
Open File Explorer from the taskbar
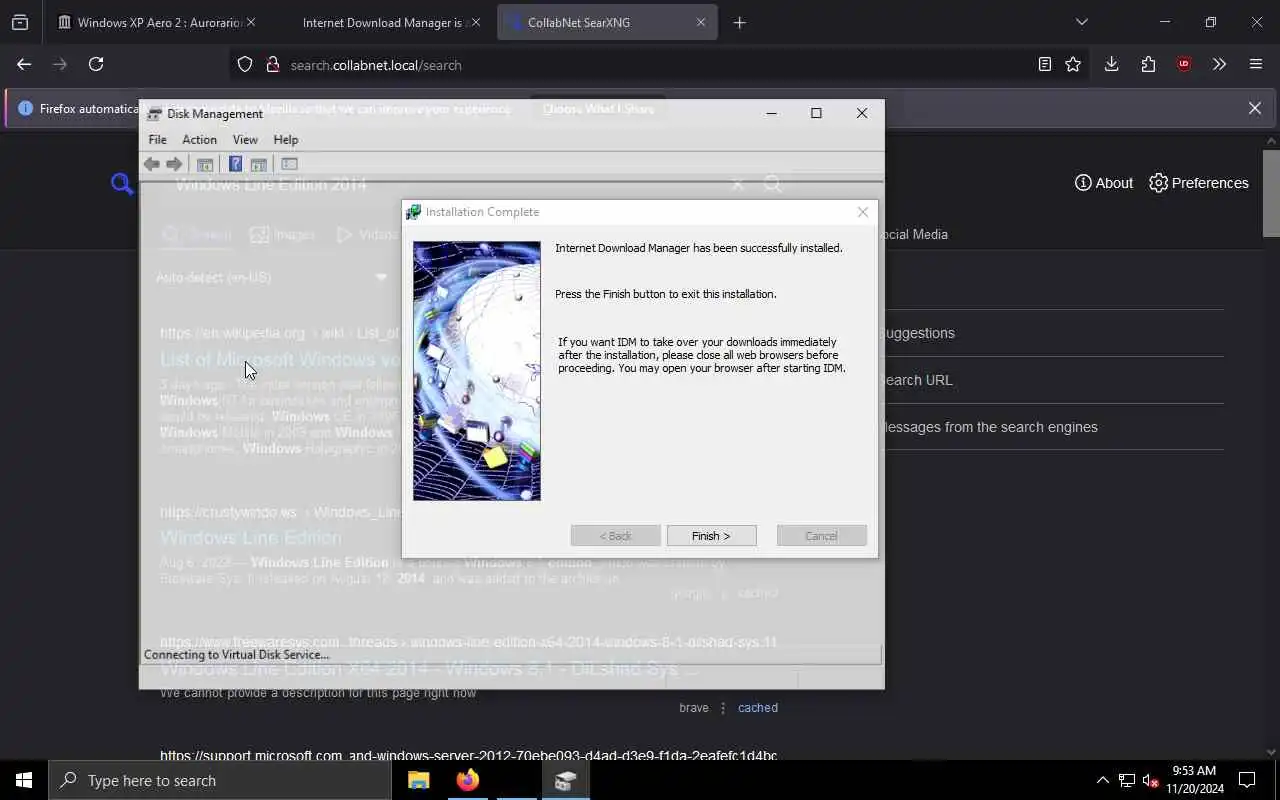[x=418, y=780]
